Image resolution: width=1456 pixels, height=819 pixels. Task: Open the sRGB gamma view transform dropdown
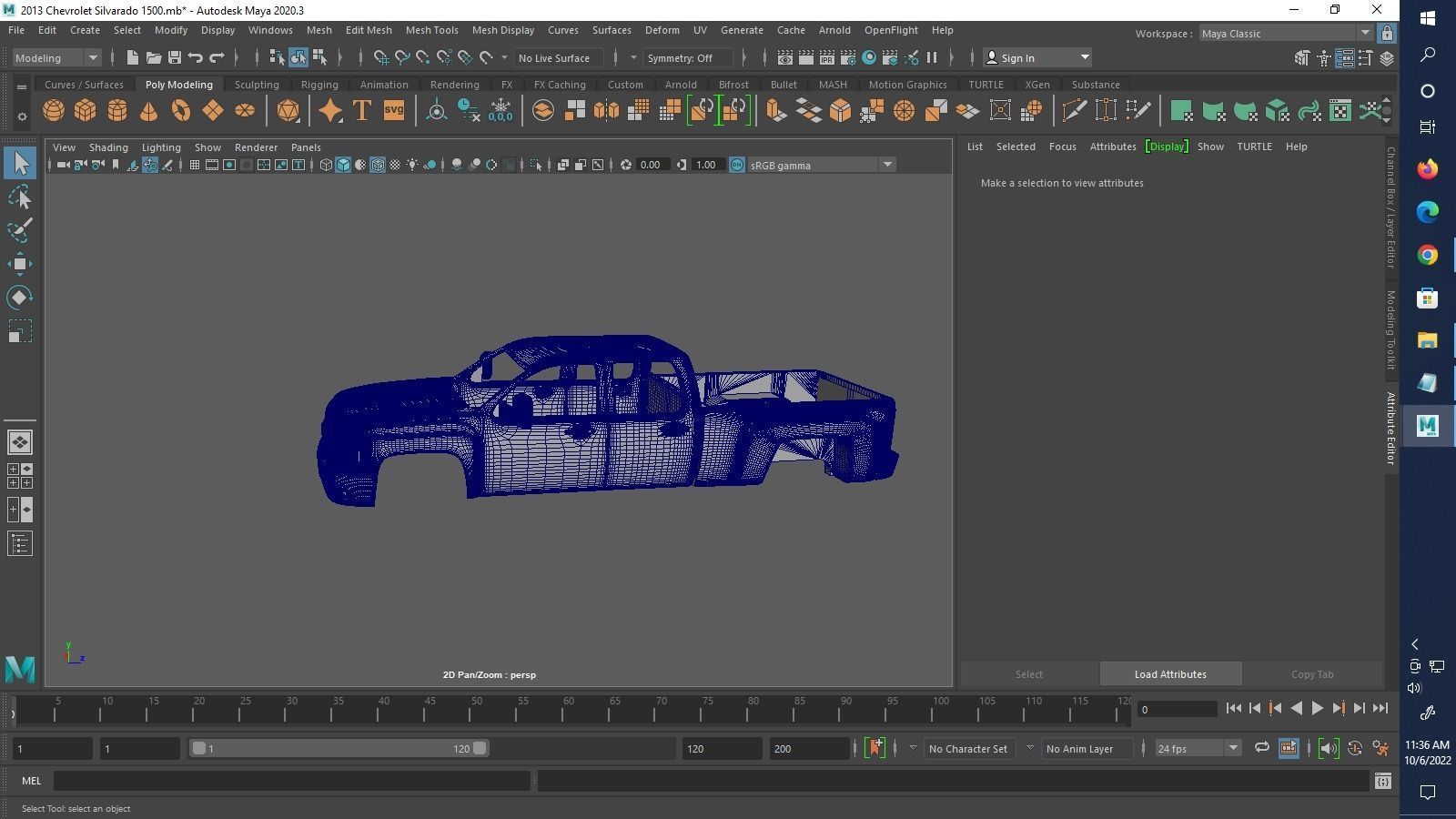point(821,165)
